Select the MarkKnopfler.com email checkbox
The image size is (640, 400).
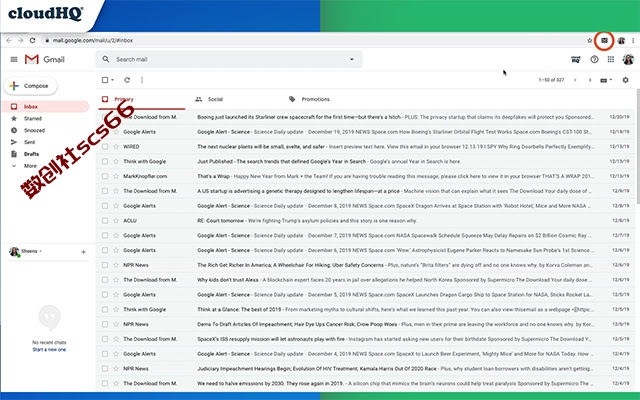(105, 176)
